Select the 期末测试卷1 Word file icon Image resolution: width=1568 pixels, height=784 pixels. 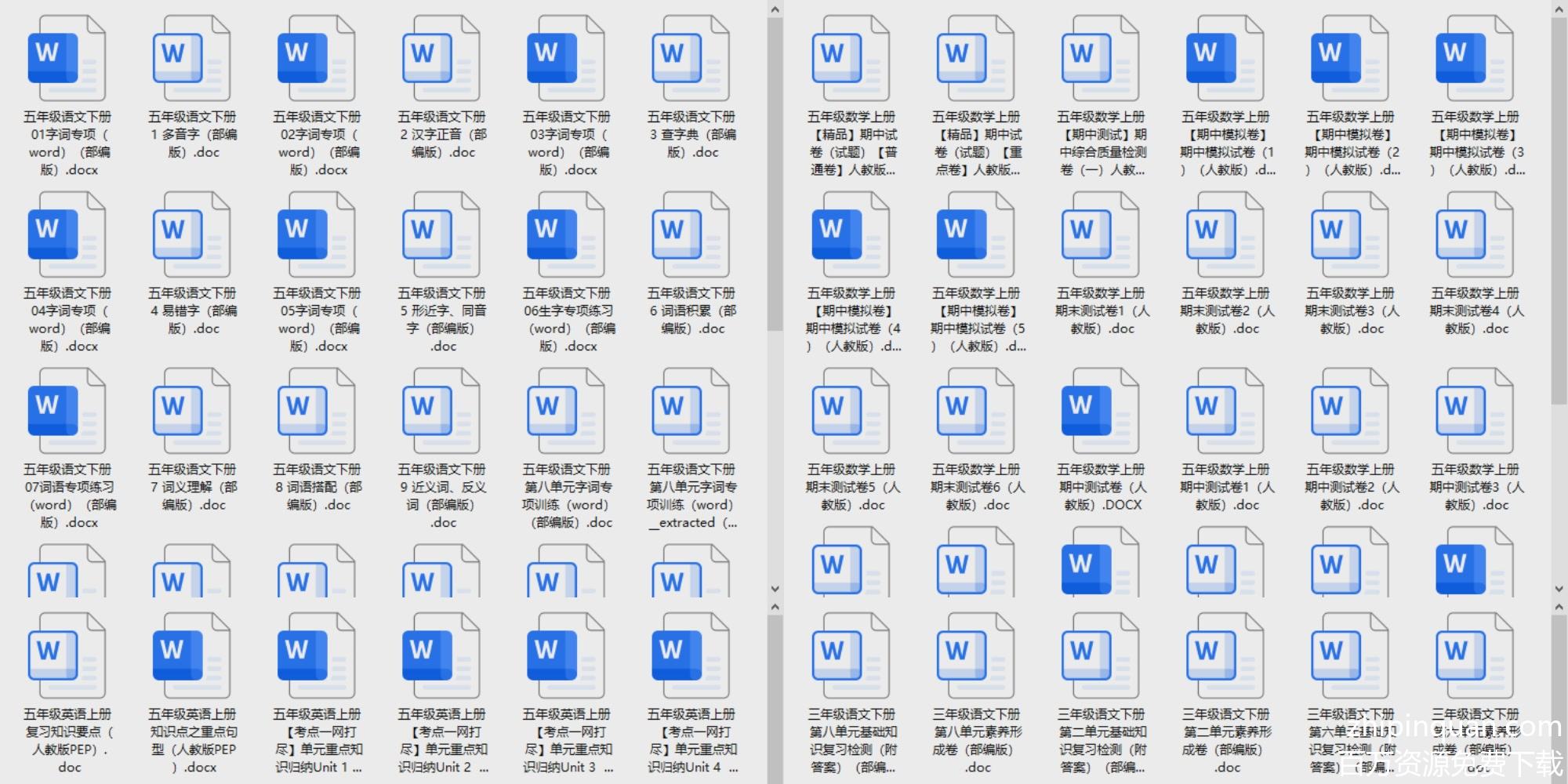[x=1100, y=235]
